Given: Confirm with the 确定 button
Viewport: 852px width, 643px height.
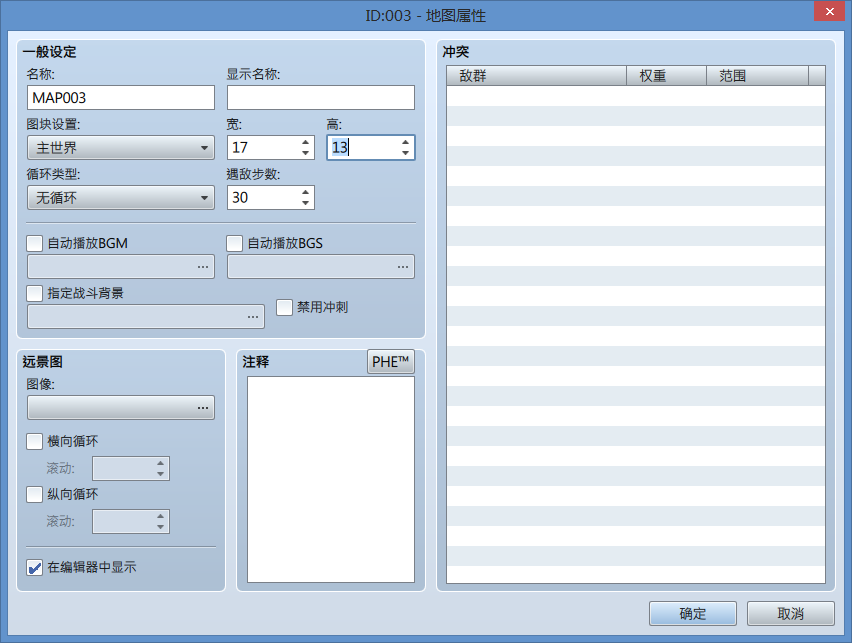Looking at the screenshot, I should click(x=693, y=614).
